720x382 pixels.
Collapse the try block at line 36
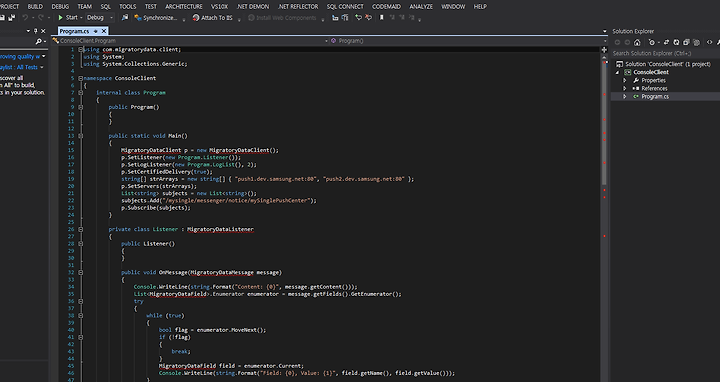pos(81,301)
